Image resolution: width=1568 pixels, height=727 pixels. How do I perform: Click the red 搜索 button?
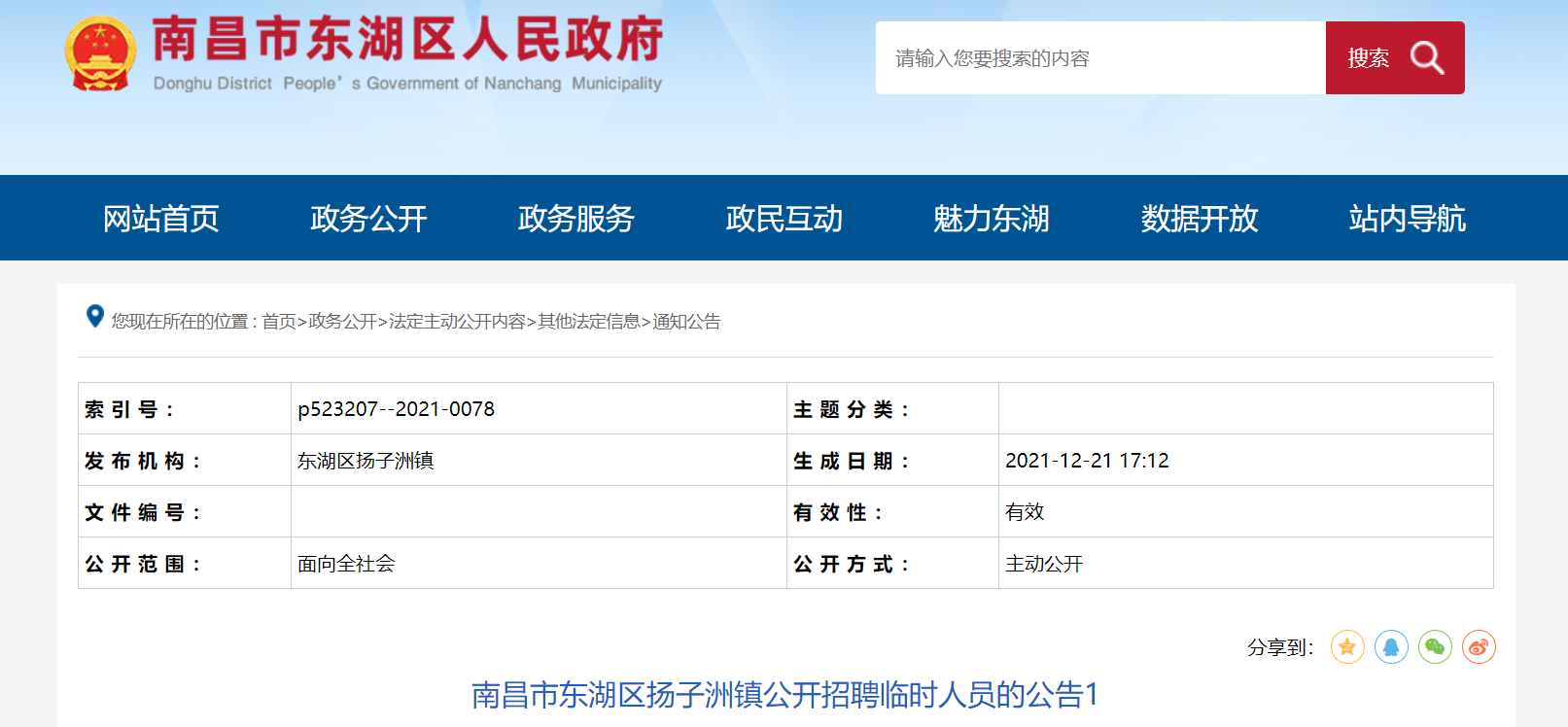pyautogui.click(x=1395, y=58)
